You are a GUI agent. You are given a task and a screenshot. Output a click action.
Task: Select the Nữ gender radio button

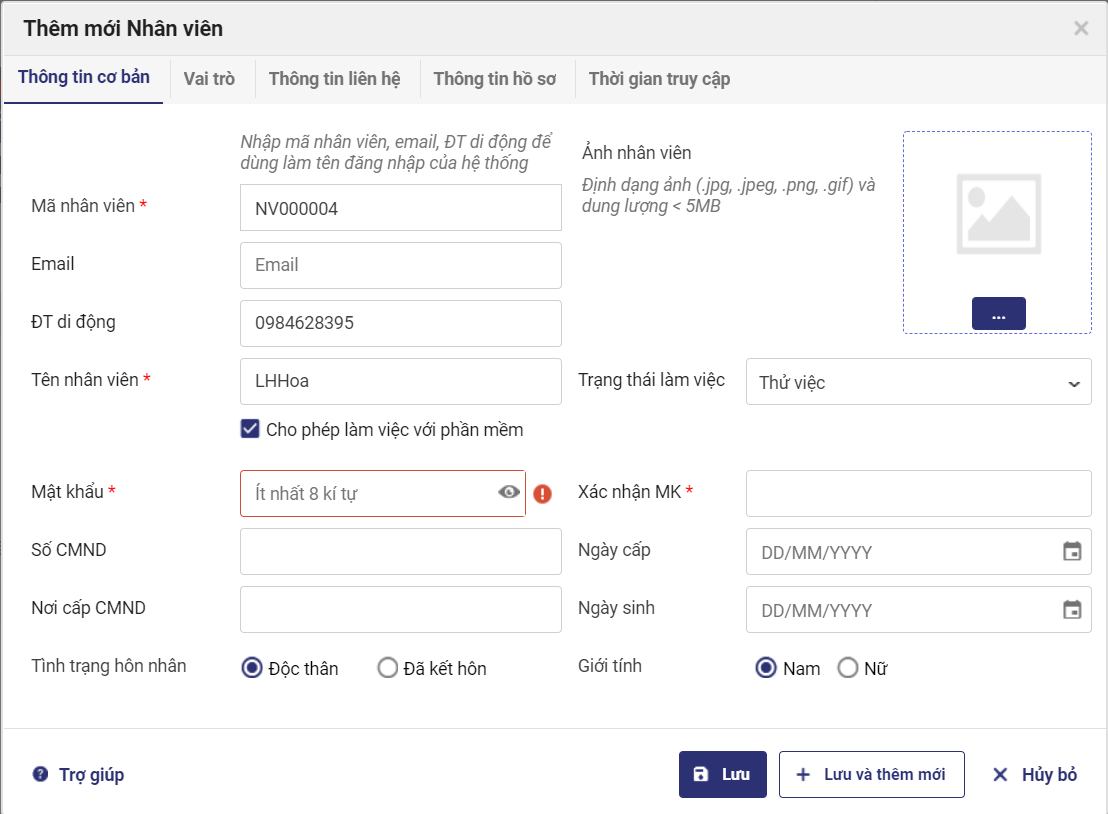[x=848, y=668]
